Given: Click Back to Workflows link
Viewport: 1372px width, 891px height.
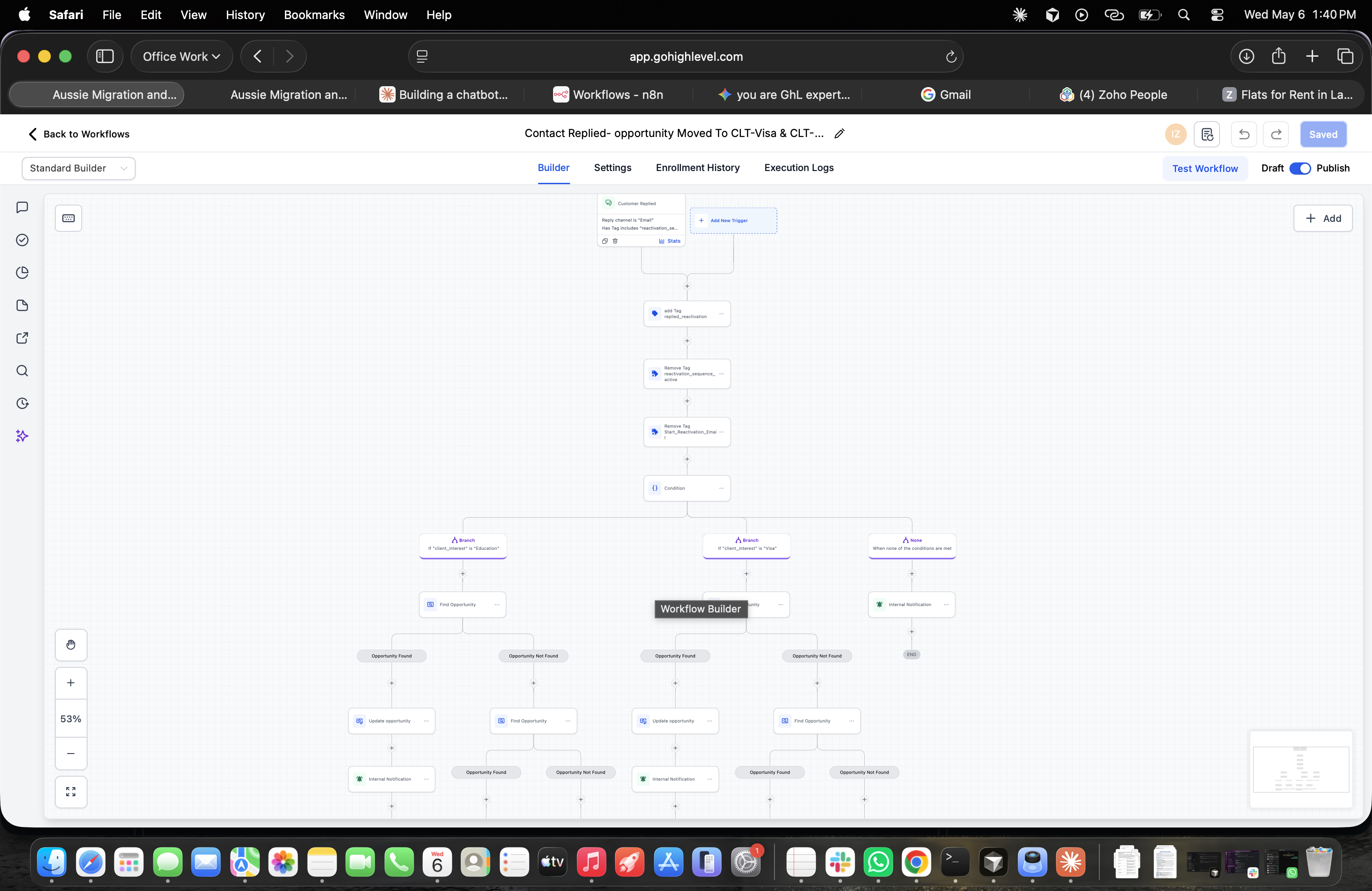Looking at the screenshot, I should tap(79, 134).
